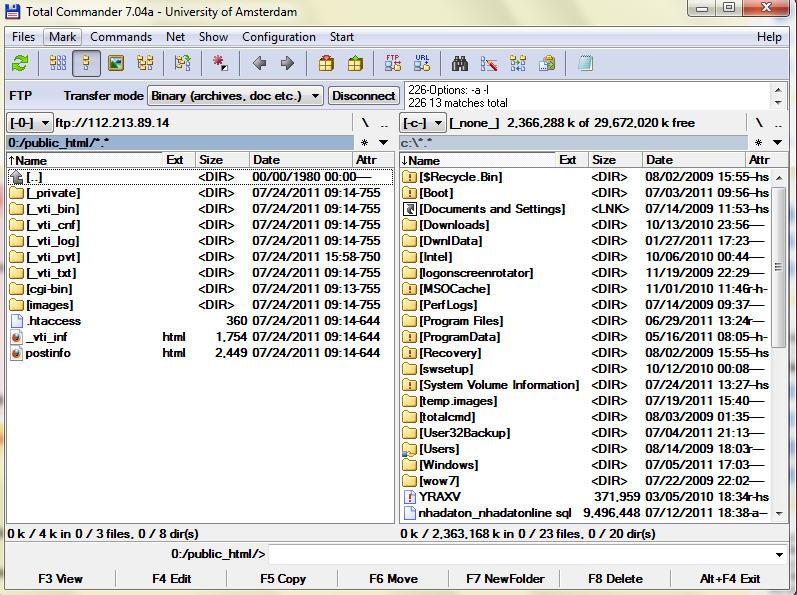Open right panel directory history arrow
This screenshot has height=595, width=797.
[778, 143]
